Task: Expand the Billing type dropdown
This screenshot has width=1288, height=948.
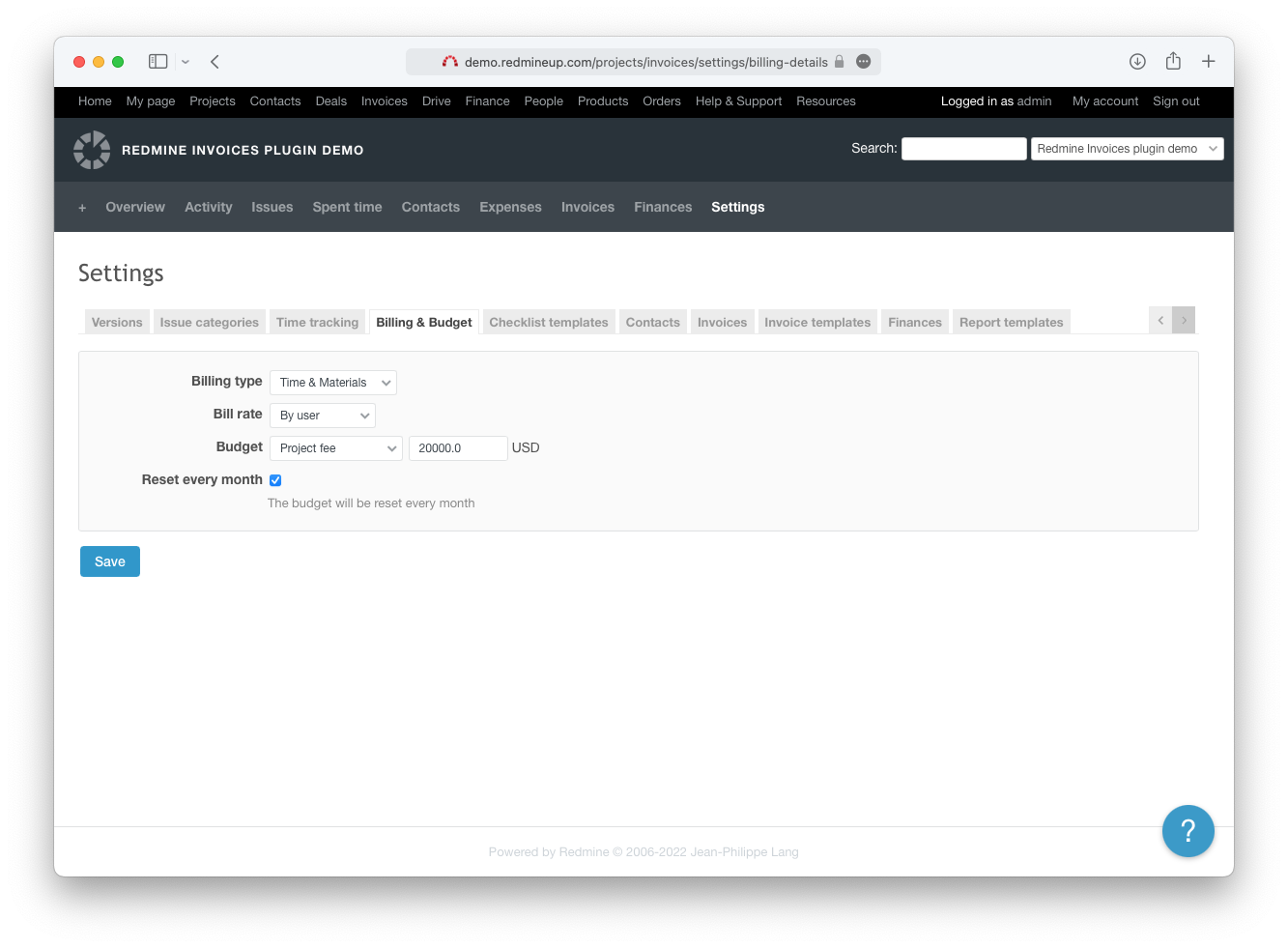Action: click(333, 383)
